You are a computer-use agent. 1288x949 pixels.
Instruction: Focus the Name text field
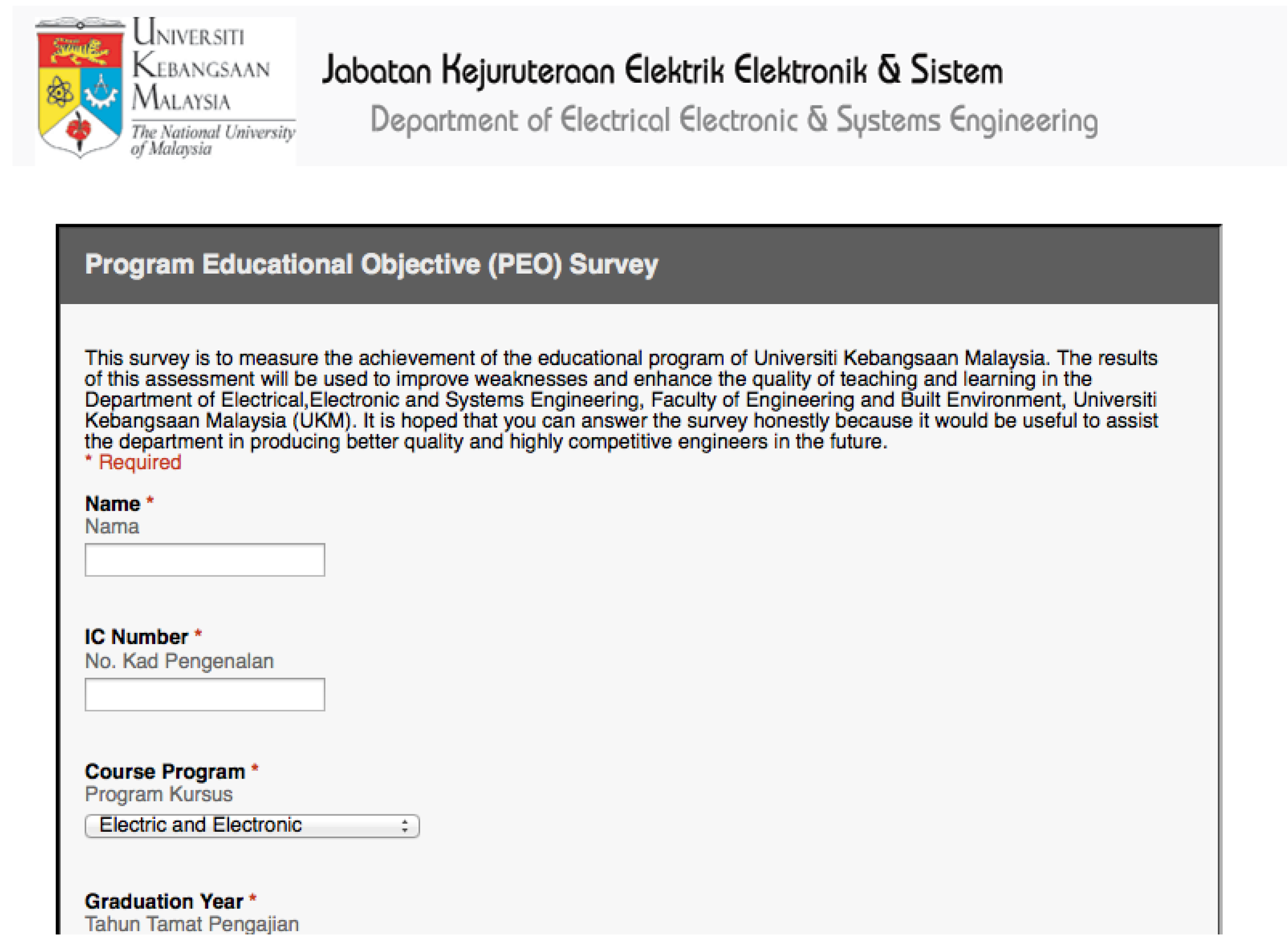[204, 560]
